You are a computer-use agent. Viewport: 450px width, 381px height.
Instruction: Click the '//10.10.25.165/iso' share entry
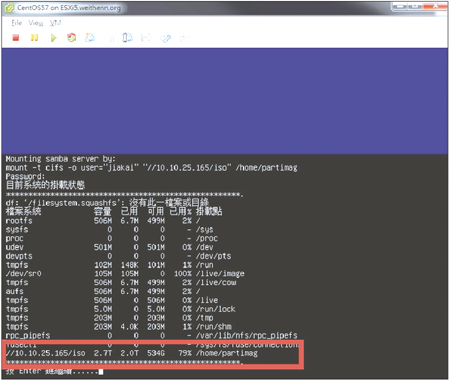click(45, 353)
